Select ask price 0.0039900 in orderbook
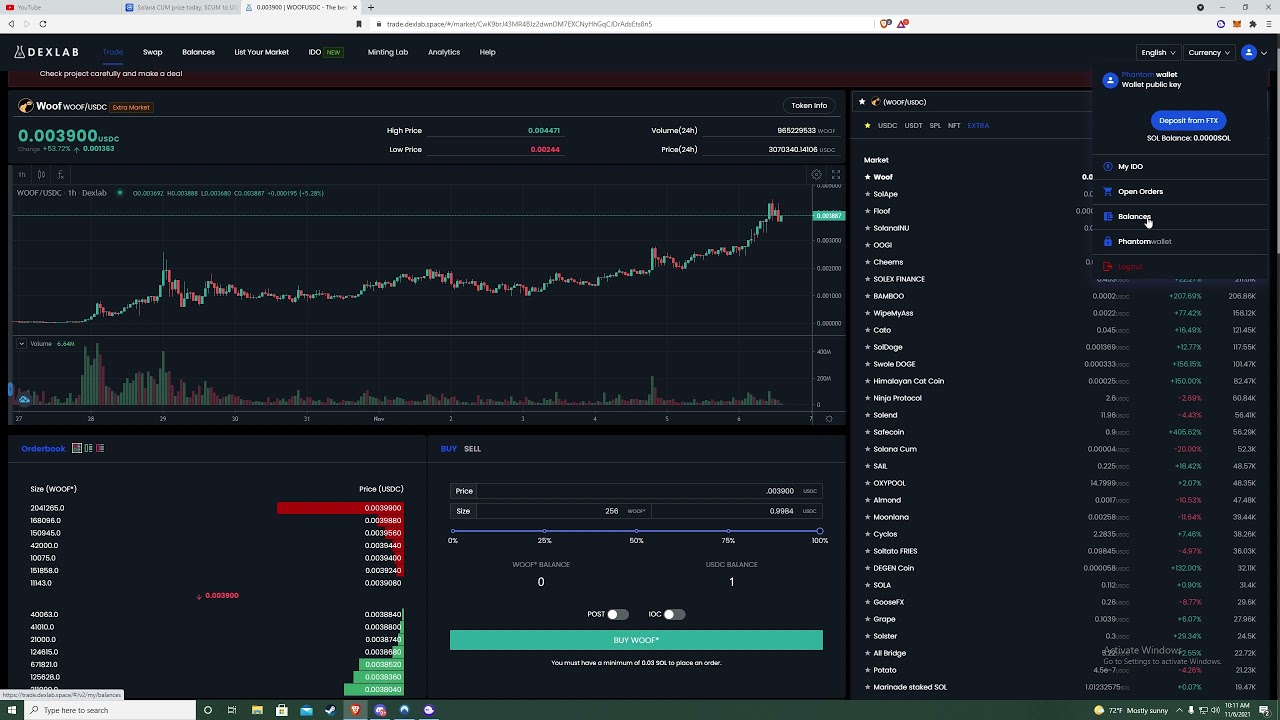 [x=383, y=508]
